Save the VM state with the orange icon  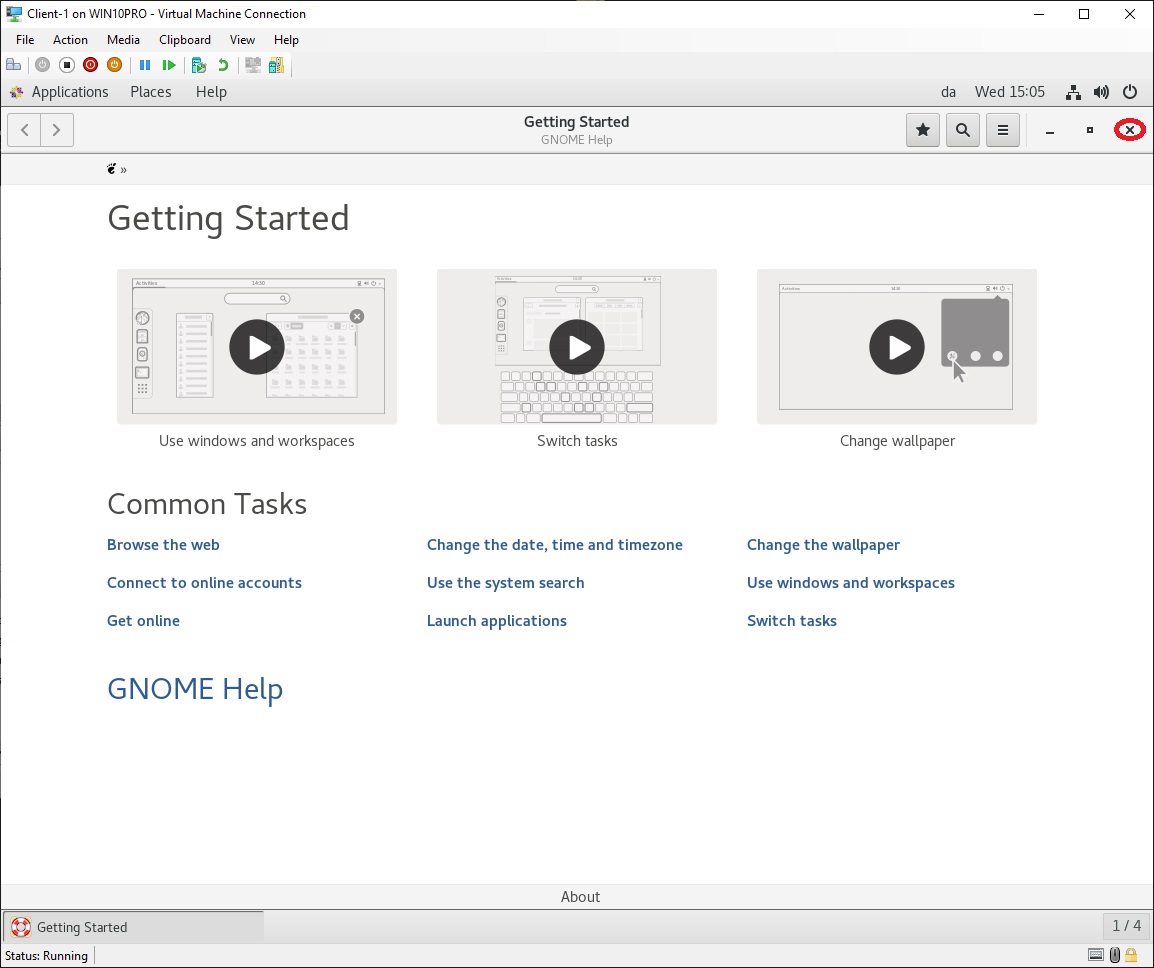[x=114, y=65]
